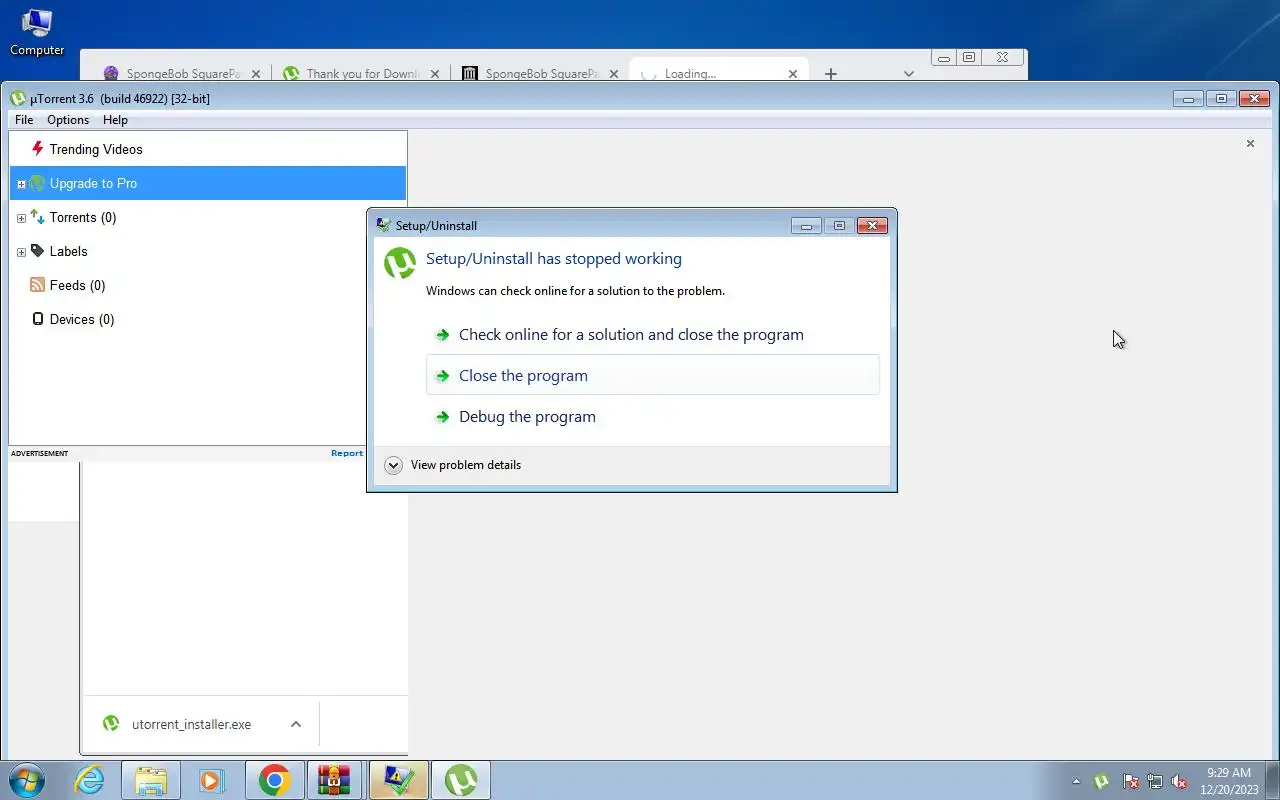Image resolution: width=1280 pixels, height=800 pixels.
Task: Open Action Center flag in tray
Action: pos(1131,781)
